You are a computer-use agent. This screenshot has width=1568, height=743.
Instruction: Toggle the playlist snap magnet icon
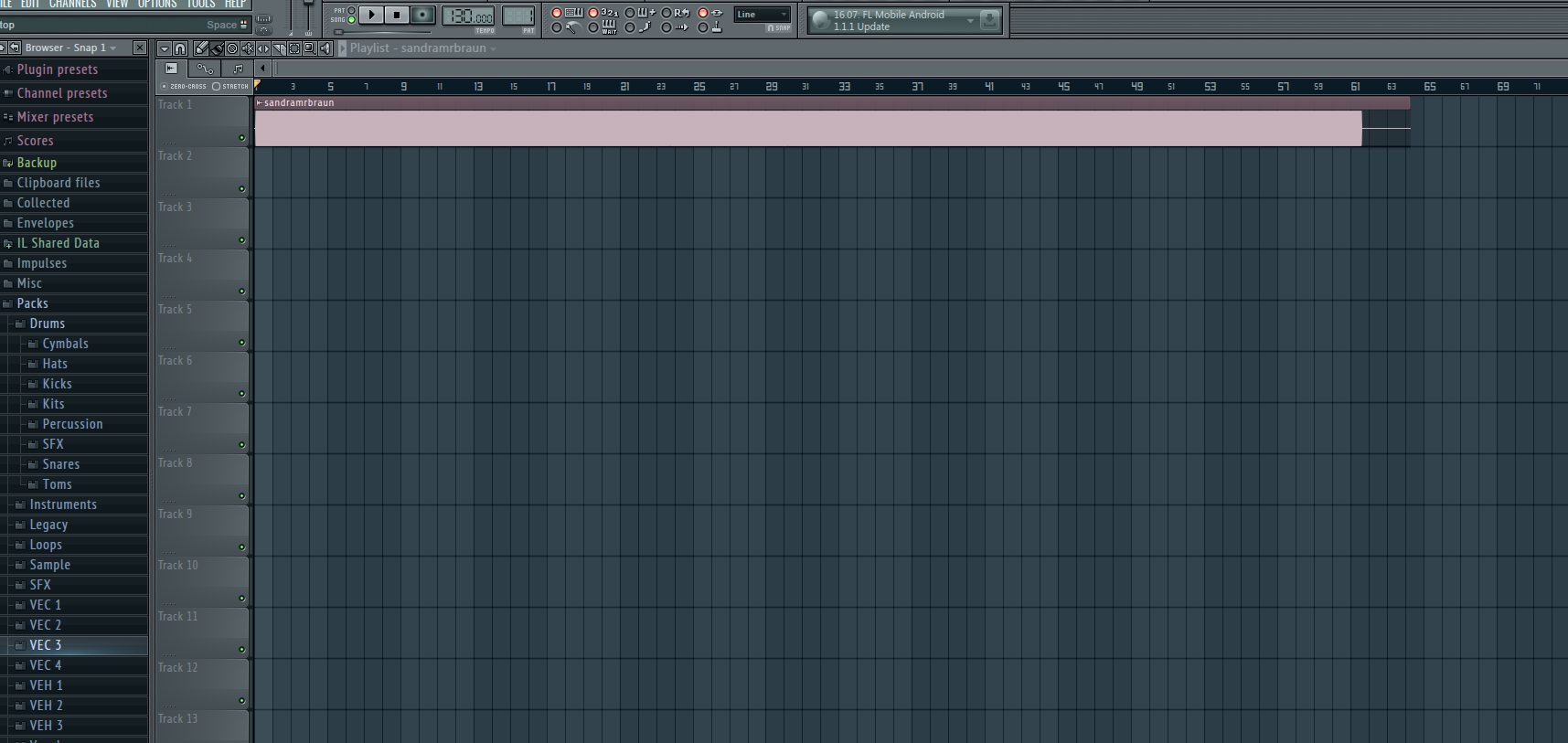point(180,48)
